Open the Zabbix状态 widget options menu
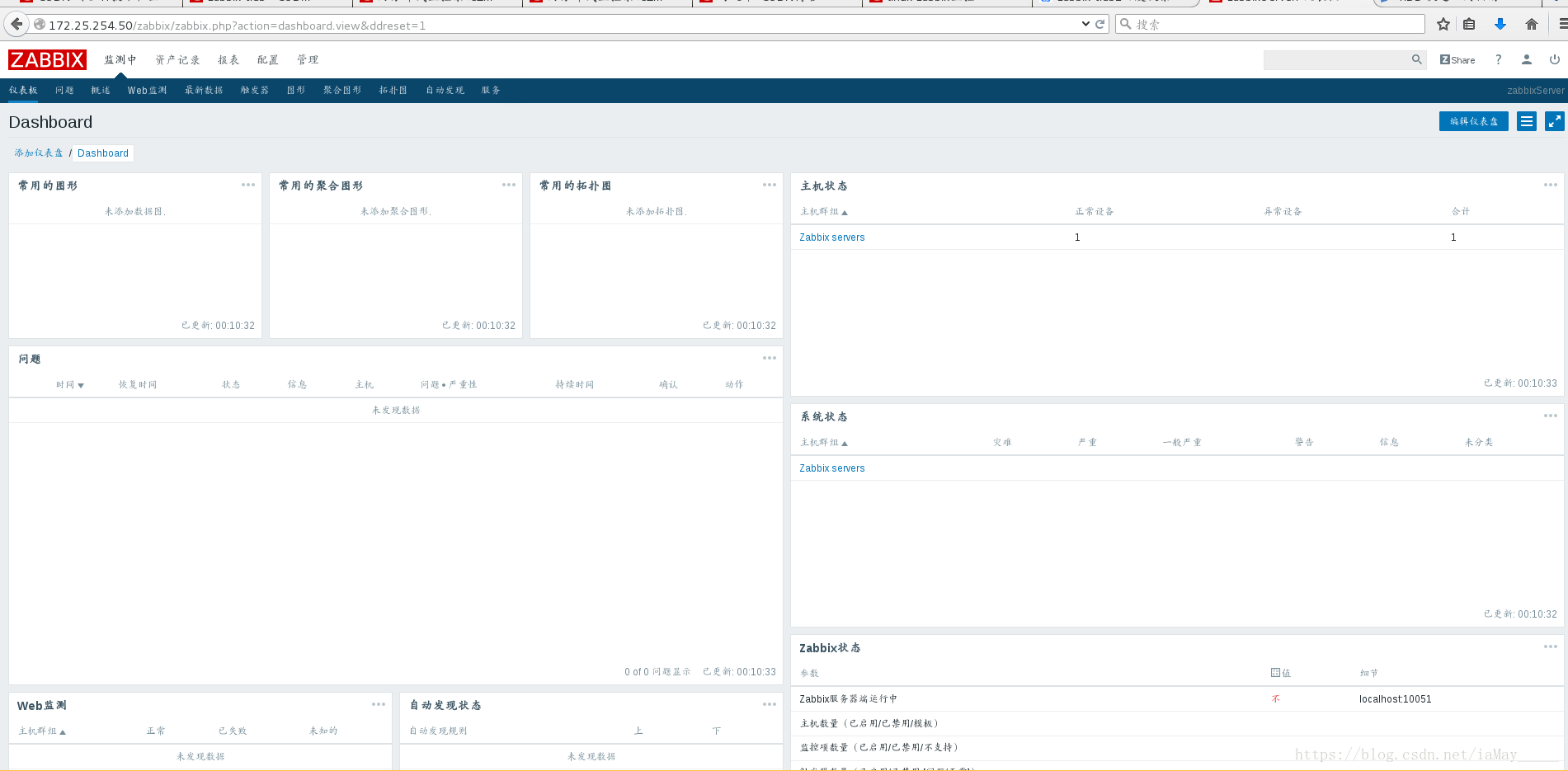This screenshot has height=771, width=1568. tap(1551, 646)
